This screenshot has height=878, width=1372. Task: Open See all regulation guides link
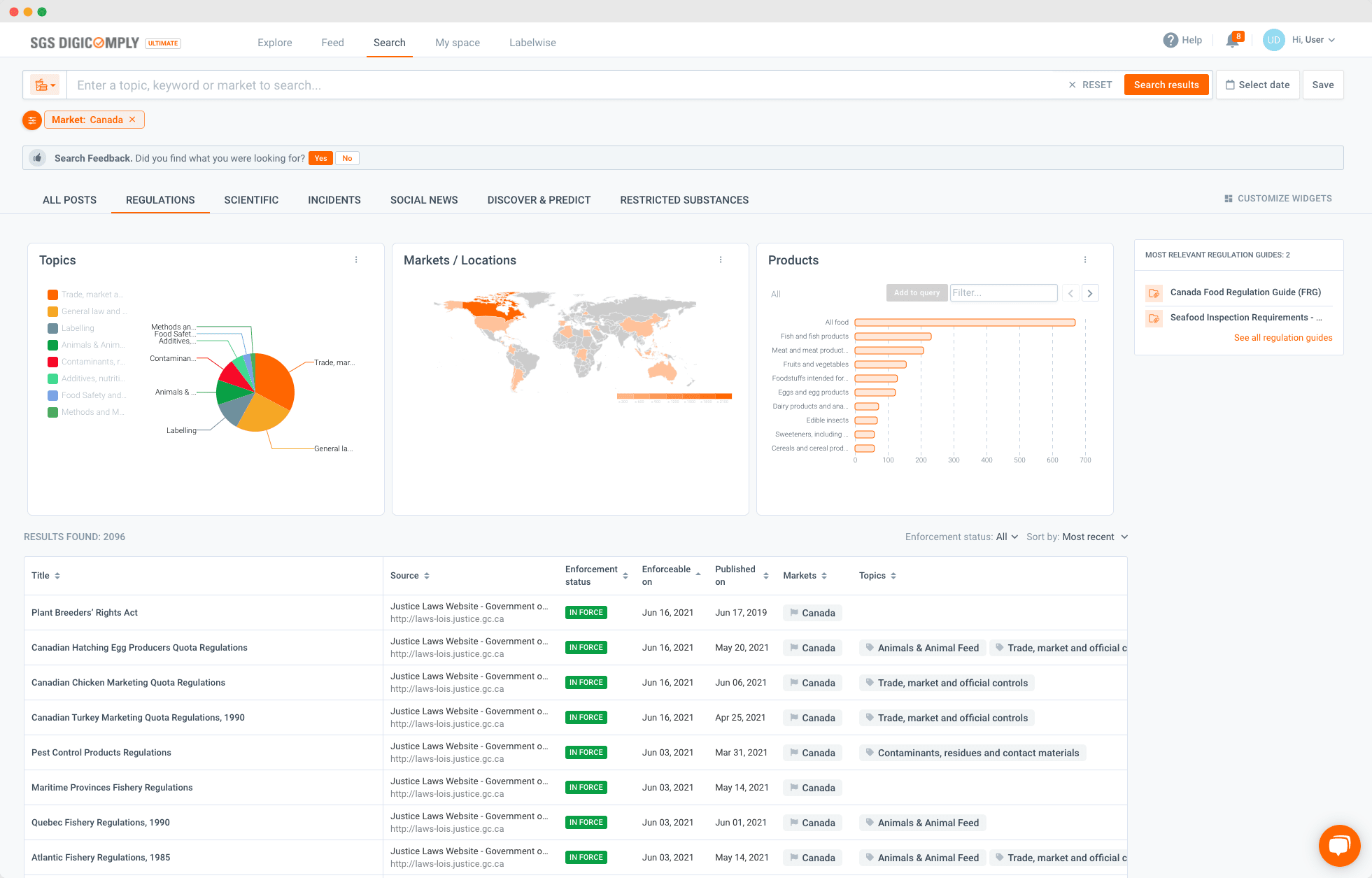tap(1283, 338)
